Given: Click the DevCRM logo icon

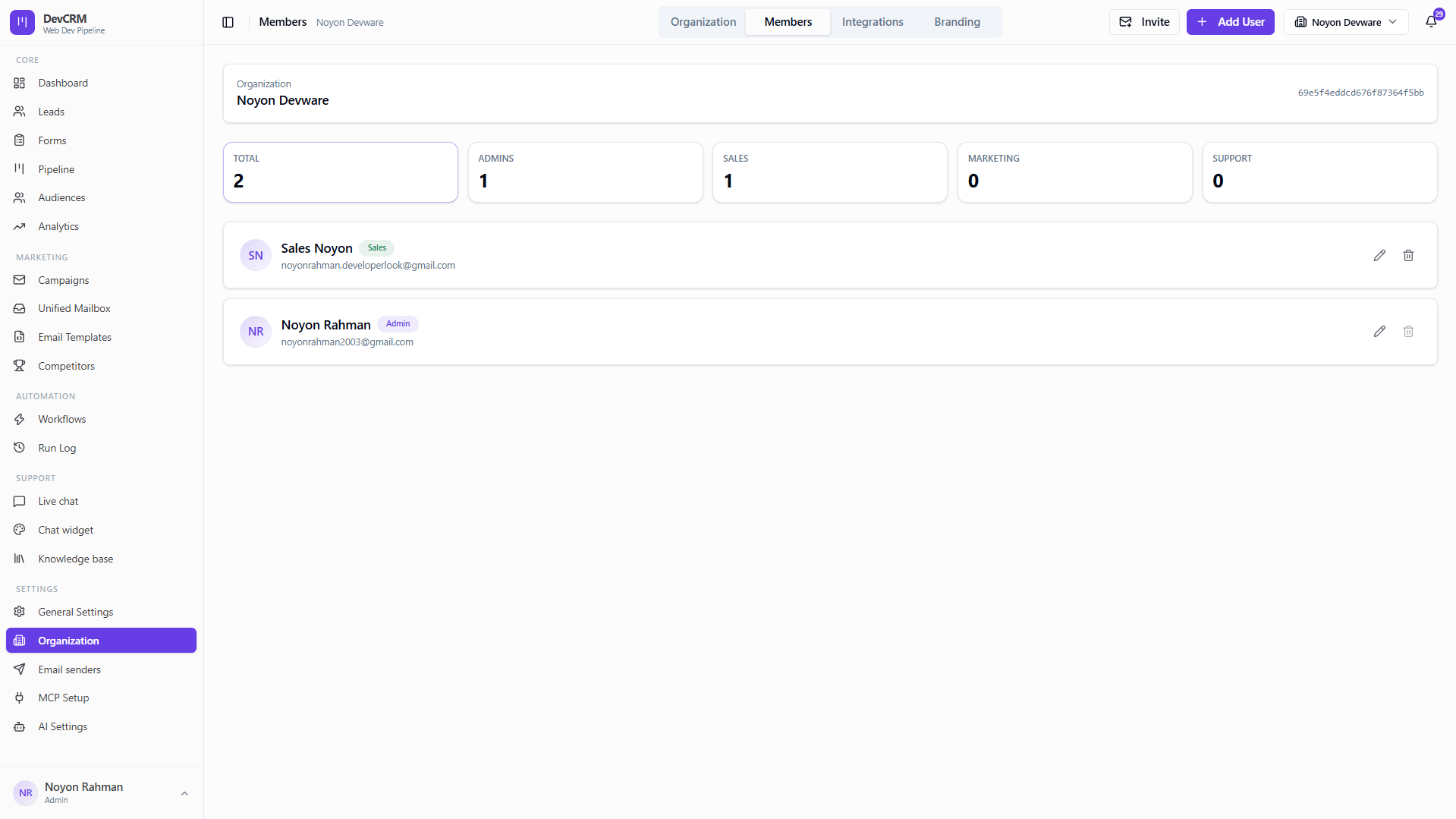Looking at the screenshot, I should (22, 23).
